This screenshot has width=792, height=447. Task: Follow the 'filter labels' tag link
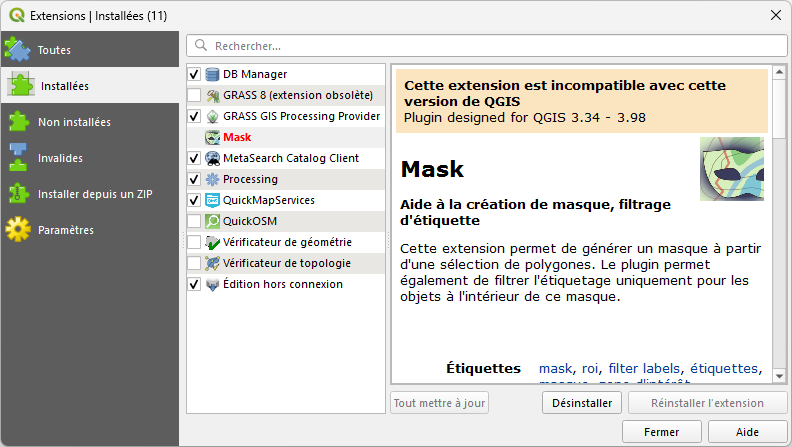(x=644, y=369)
